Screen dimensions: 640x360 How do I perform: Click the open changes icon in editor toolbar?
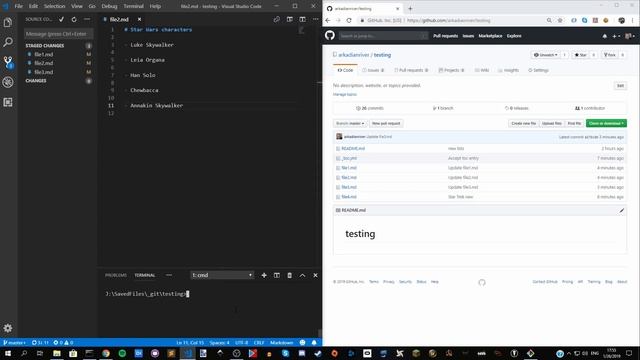point(277,19)
